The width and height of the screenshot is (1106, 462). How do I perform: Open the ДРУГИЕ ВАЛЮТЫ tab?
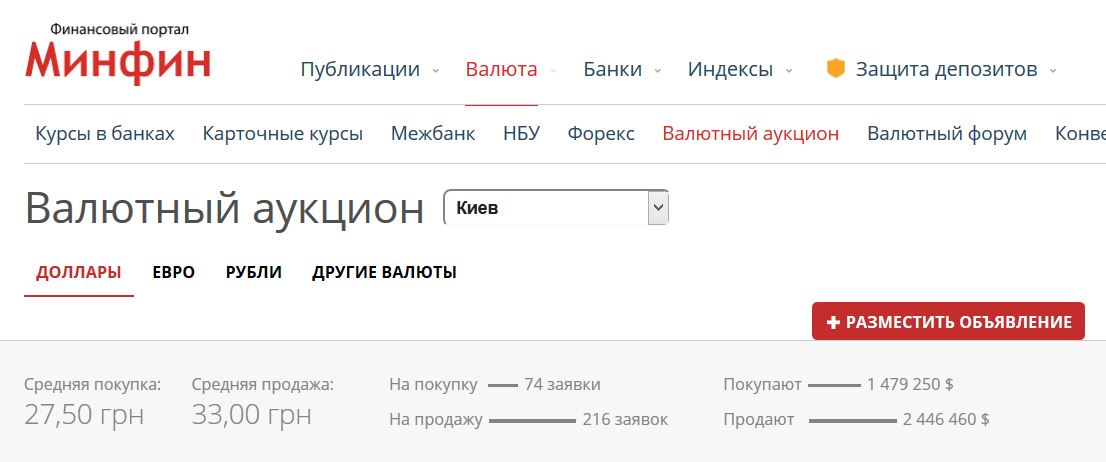tap(384, 272)
